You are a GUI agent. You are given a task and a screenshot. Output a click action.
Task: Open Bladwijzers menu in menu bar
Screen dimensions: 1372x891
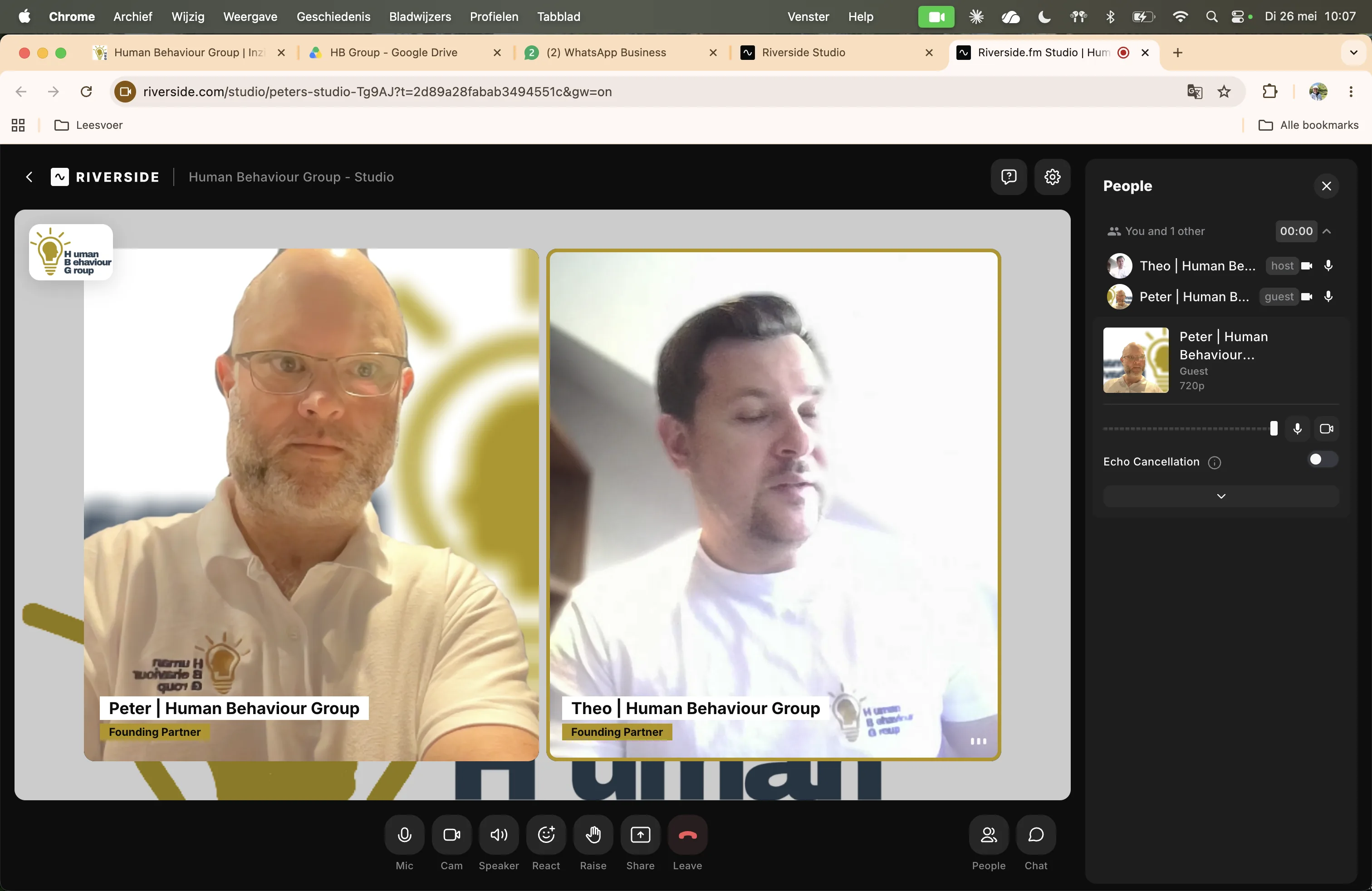(x=420, y=17)
